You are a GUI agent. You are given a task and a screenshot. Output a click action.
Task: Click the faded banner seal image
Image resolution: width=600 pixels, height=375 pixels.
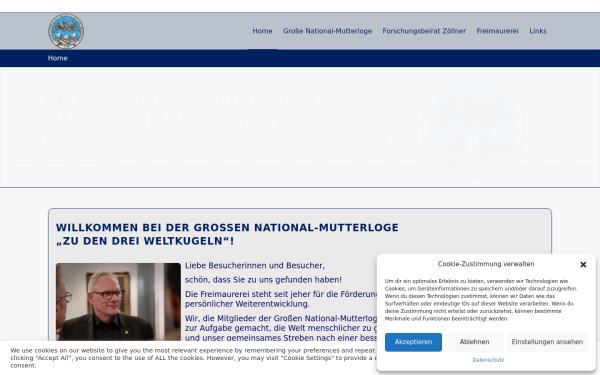click(x=473, y=125)
